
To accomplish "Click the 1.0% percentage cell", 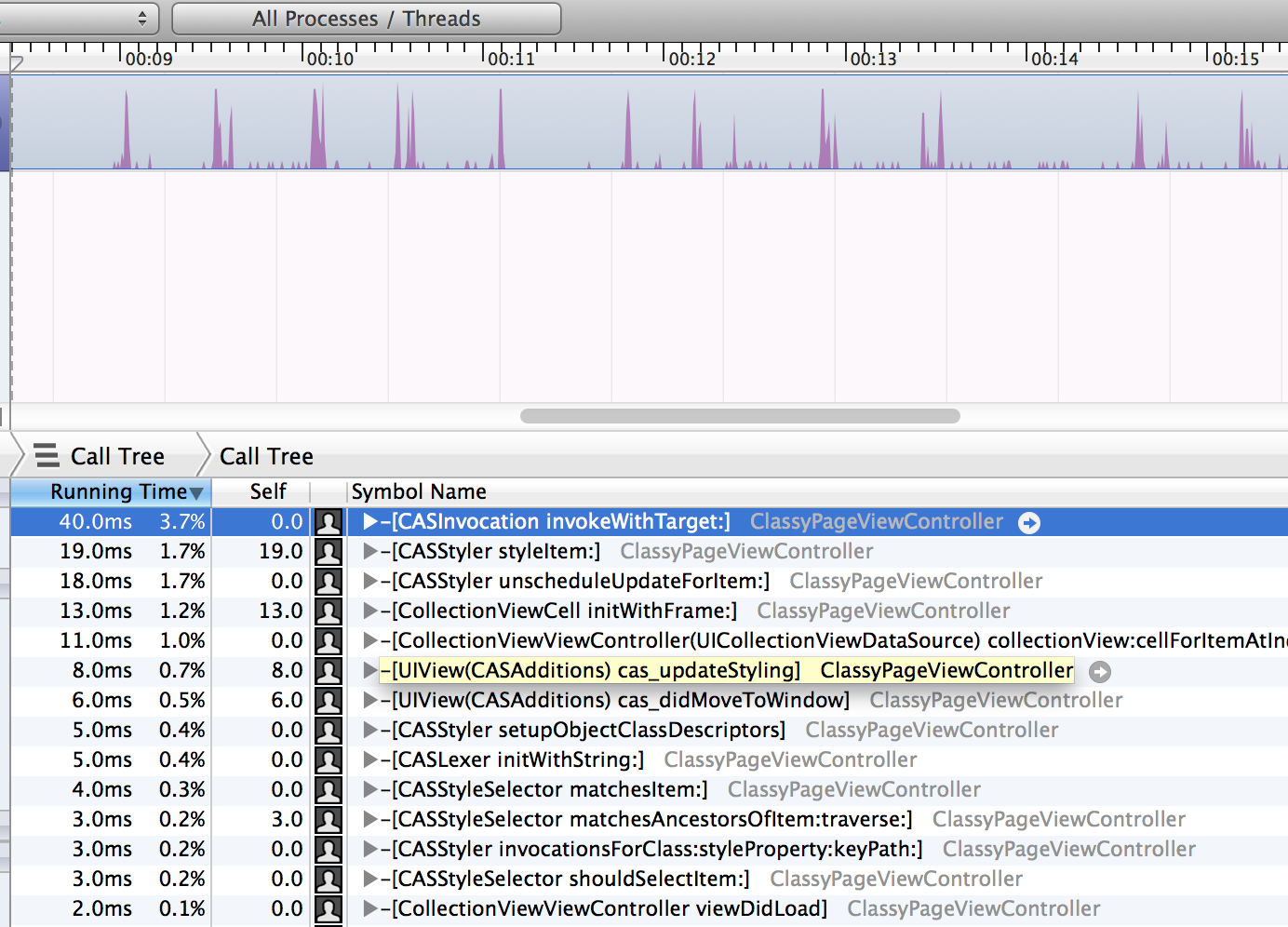I will click(181, 640).
